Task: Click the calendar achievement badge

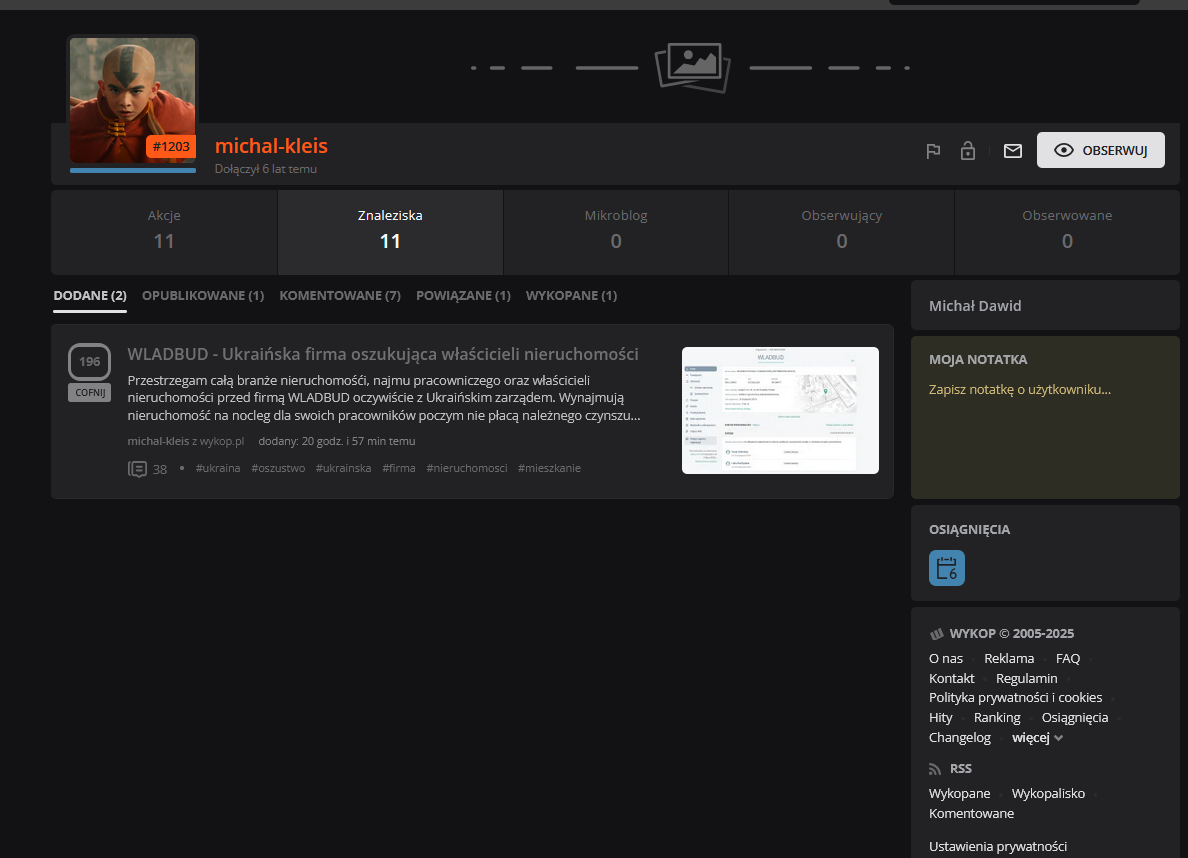Action: 946,568
